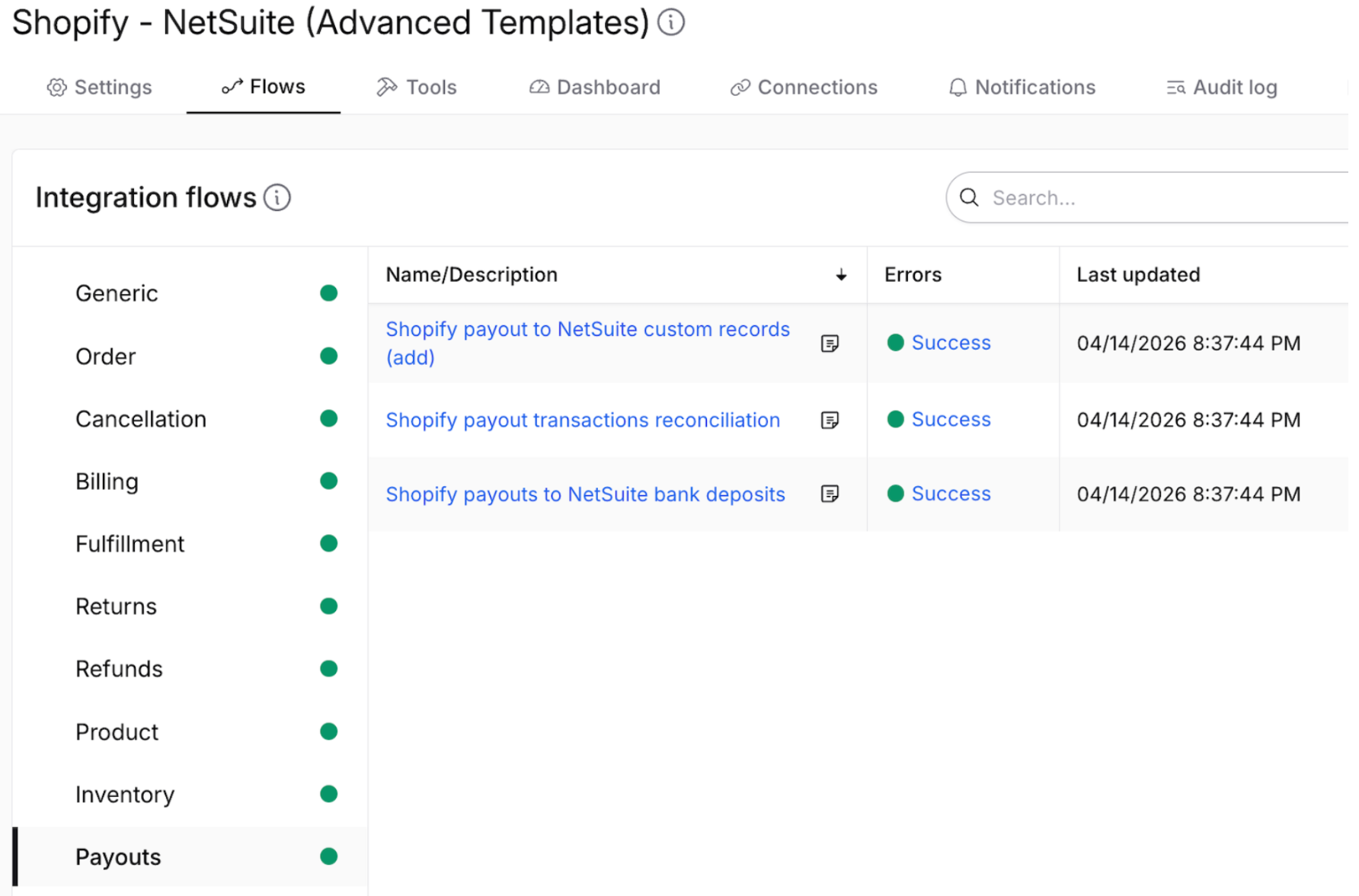This screenshot has width=1359, height=896.
Task: Click Success status for custom records (add) flow
Action: [939, 343]
